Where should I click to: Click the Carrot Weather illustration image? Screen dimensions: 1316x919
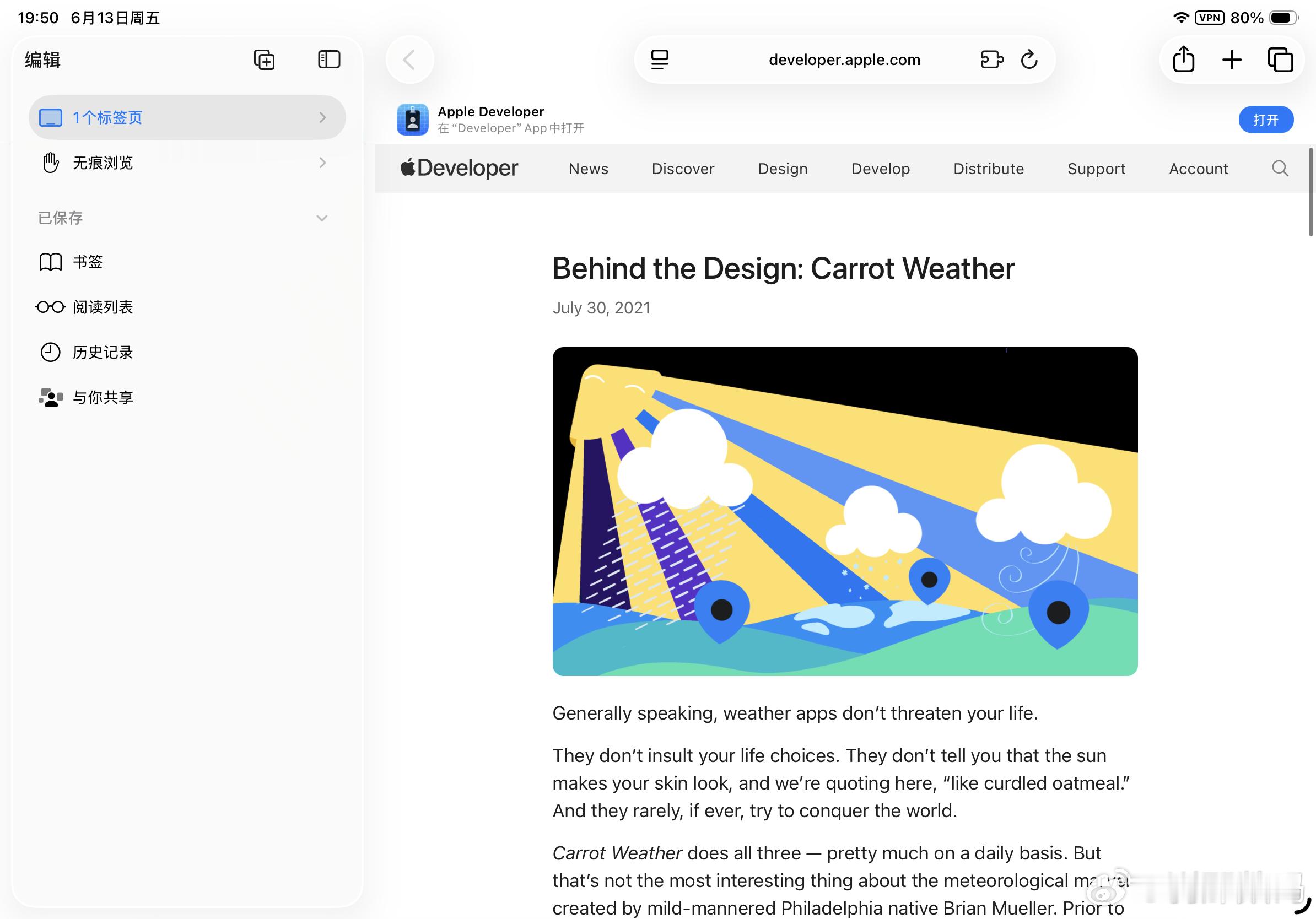845,512
